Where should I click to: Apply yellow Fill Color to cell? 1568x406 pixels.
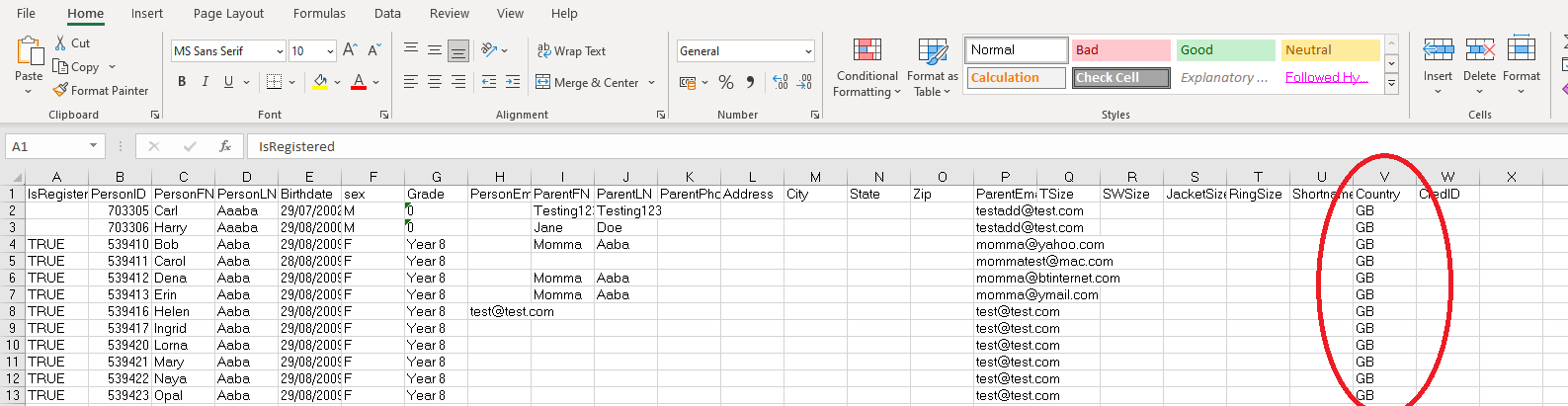tap(320, 82)
